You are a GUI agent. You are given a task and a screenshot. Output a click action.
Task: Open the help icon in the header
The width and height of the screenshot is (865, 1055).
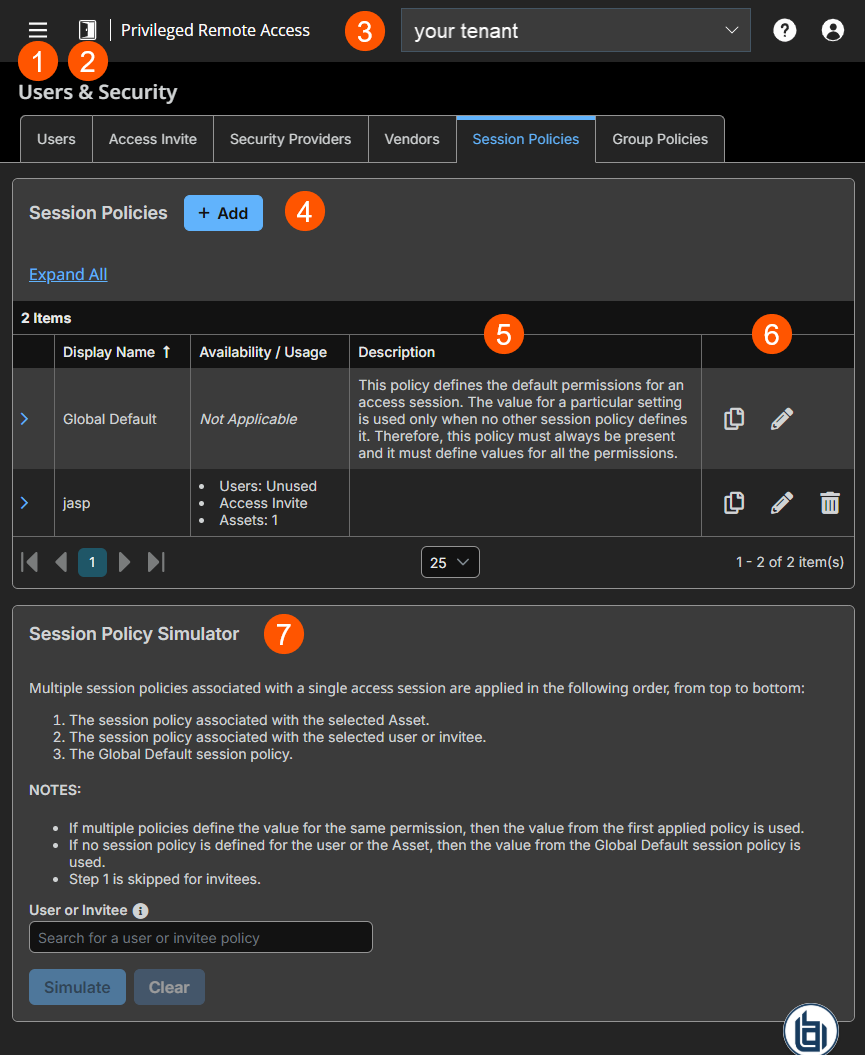(784, 29)
